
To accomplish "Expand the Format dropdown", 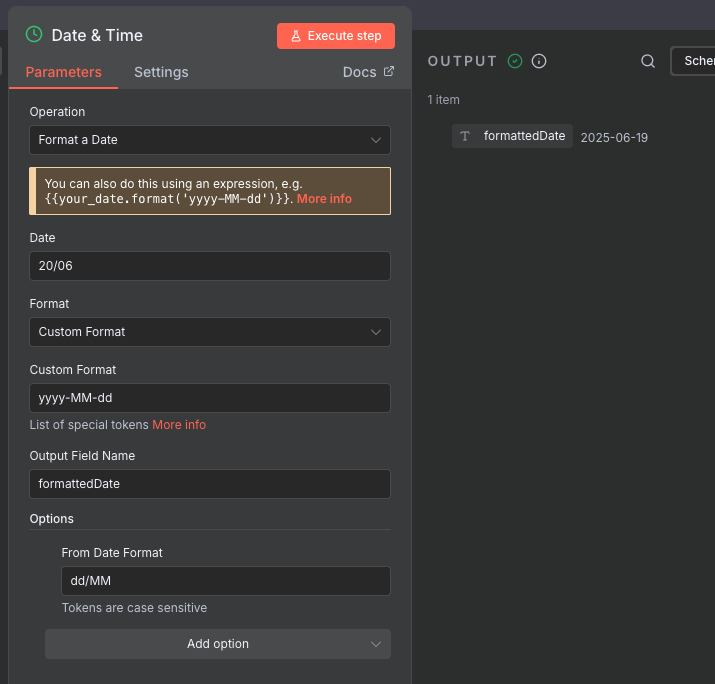I will click(210, 332).
